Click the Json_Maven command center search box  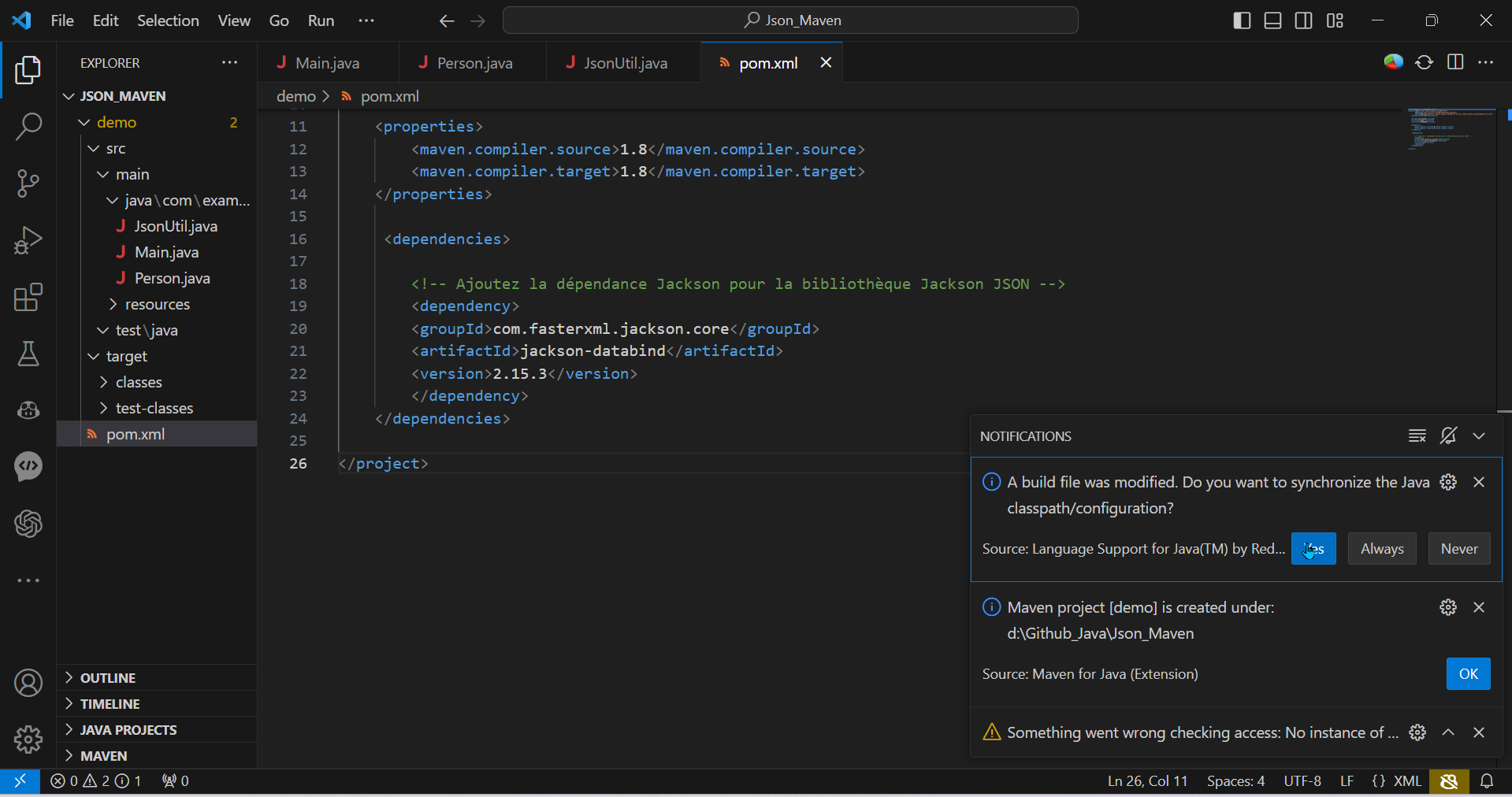[x=790, y=20]
